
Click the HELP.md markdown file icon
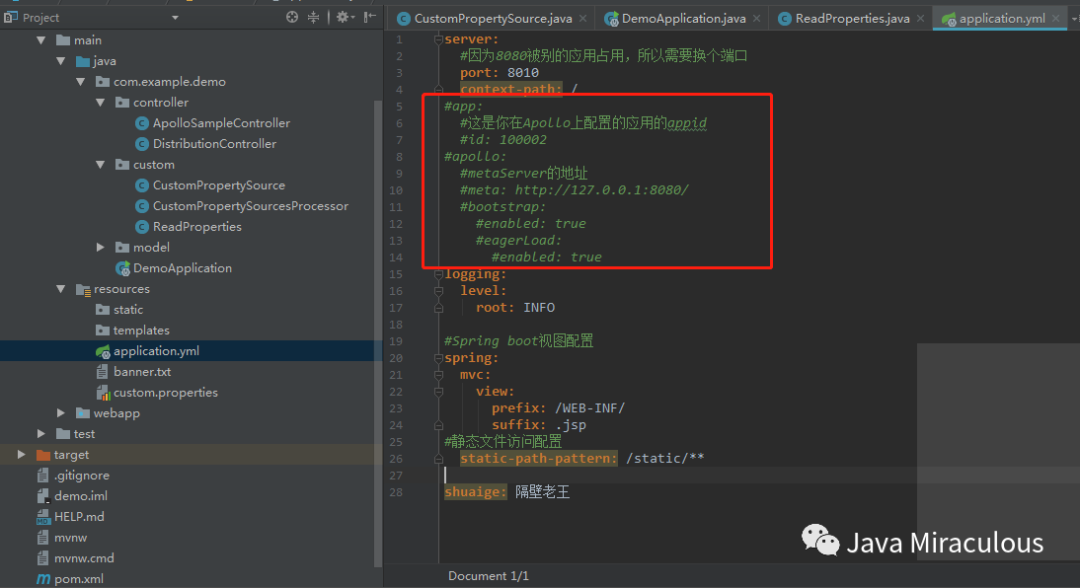pos(43,516)
